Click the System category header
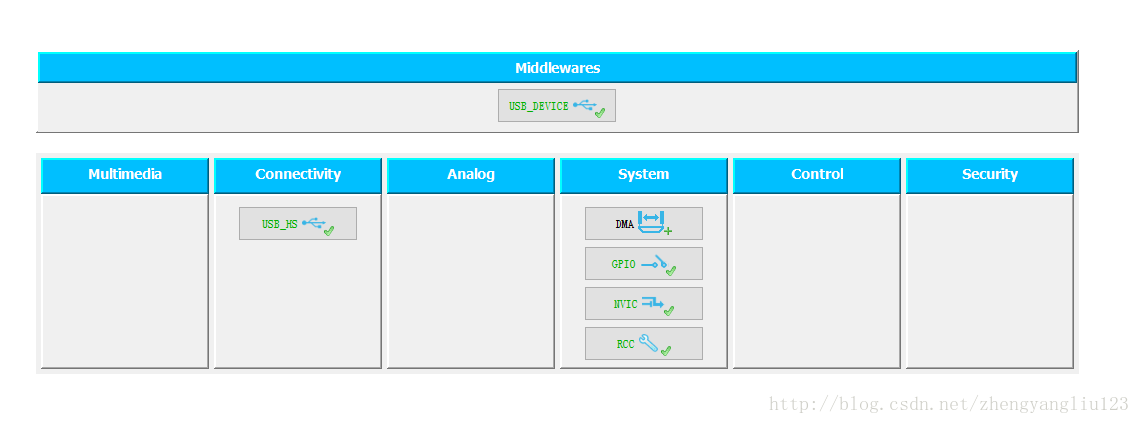The height and width of the screenshot is (424, 1140). pos(644,175)
